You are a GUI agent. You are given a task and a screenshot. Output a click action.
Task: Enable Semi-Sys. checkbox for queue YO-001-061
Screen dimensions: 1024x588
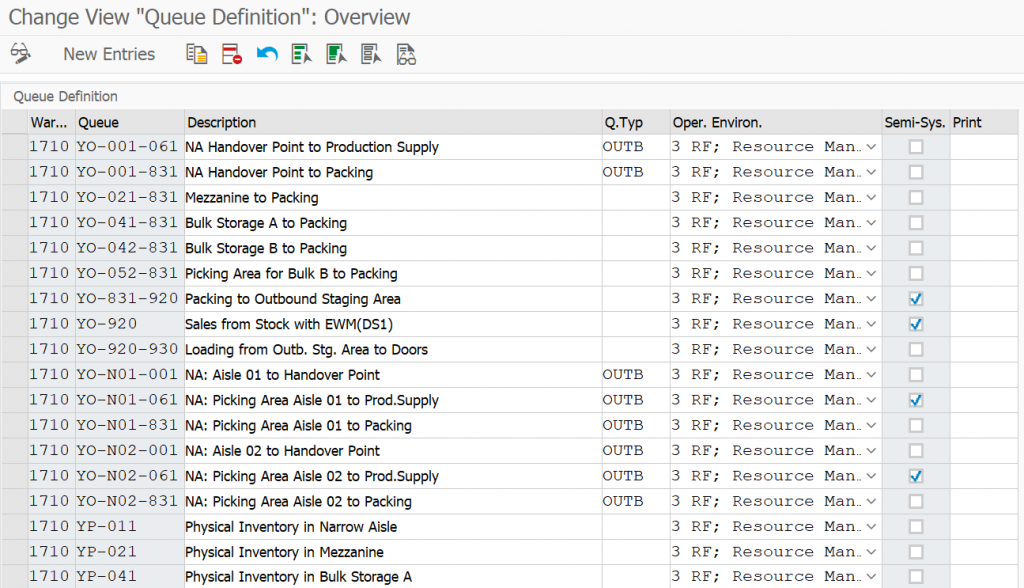pos(916,147)
